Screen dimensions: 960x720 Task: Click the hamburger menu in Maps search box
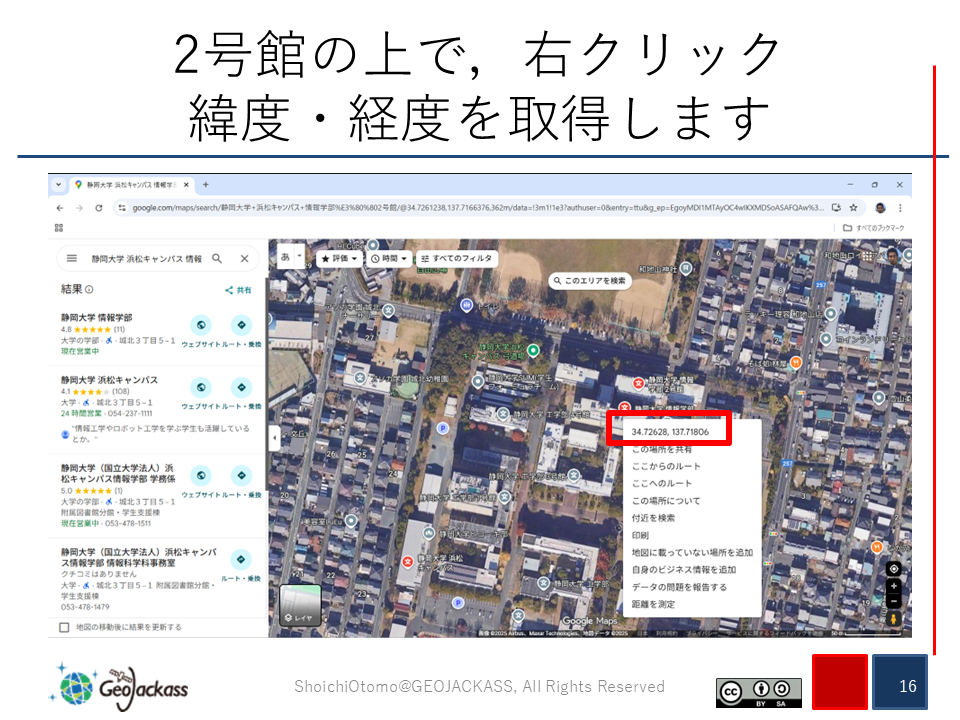tap(72, 258)
